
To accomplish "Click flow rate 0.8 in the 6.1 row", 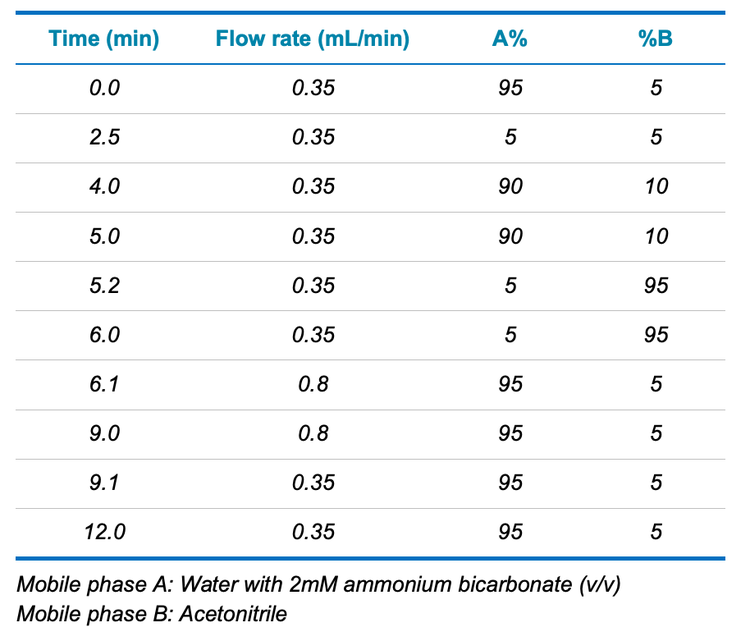I will click(313, 384).
